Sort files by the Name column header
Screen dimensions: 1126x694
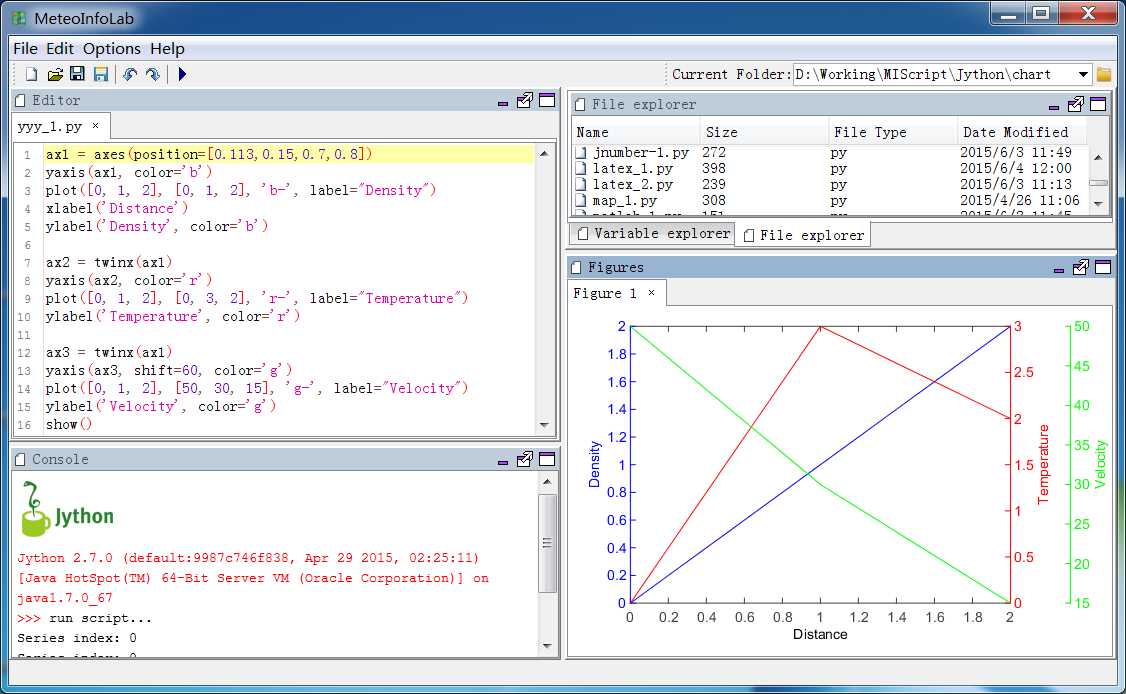click(x=636, y=132)
